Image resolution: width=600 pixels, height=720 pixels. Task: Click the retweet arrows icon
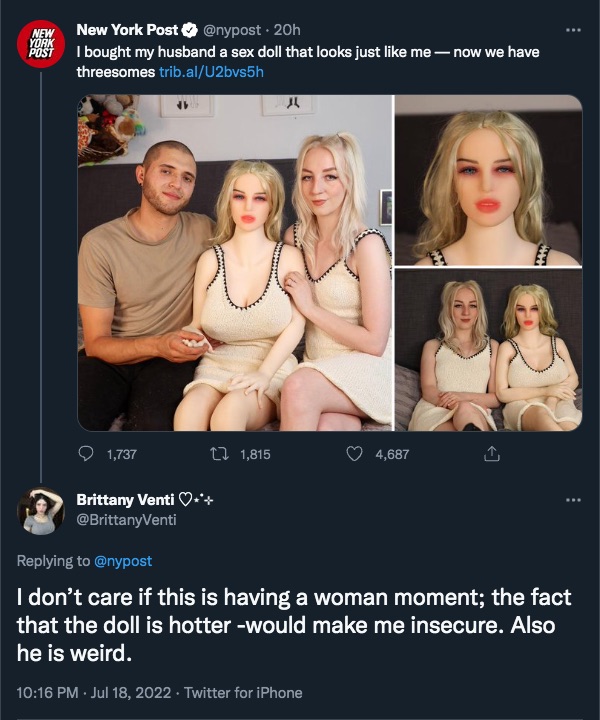[x=219, y=454]
